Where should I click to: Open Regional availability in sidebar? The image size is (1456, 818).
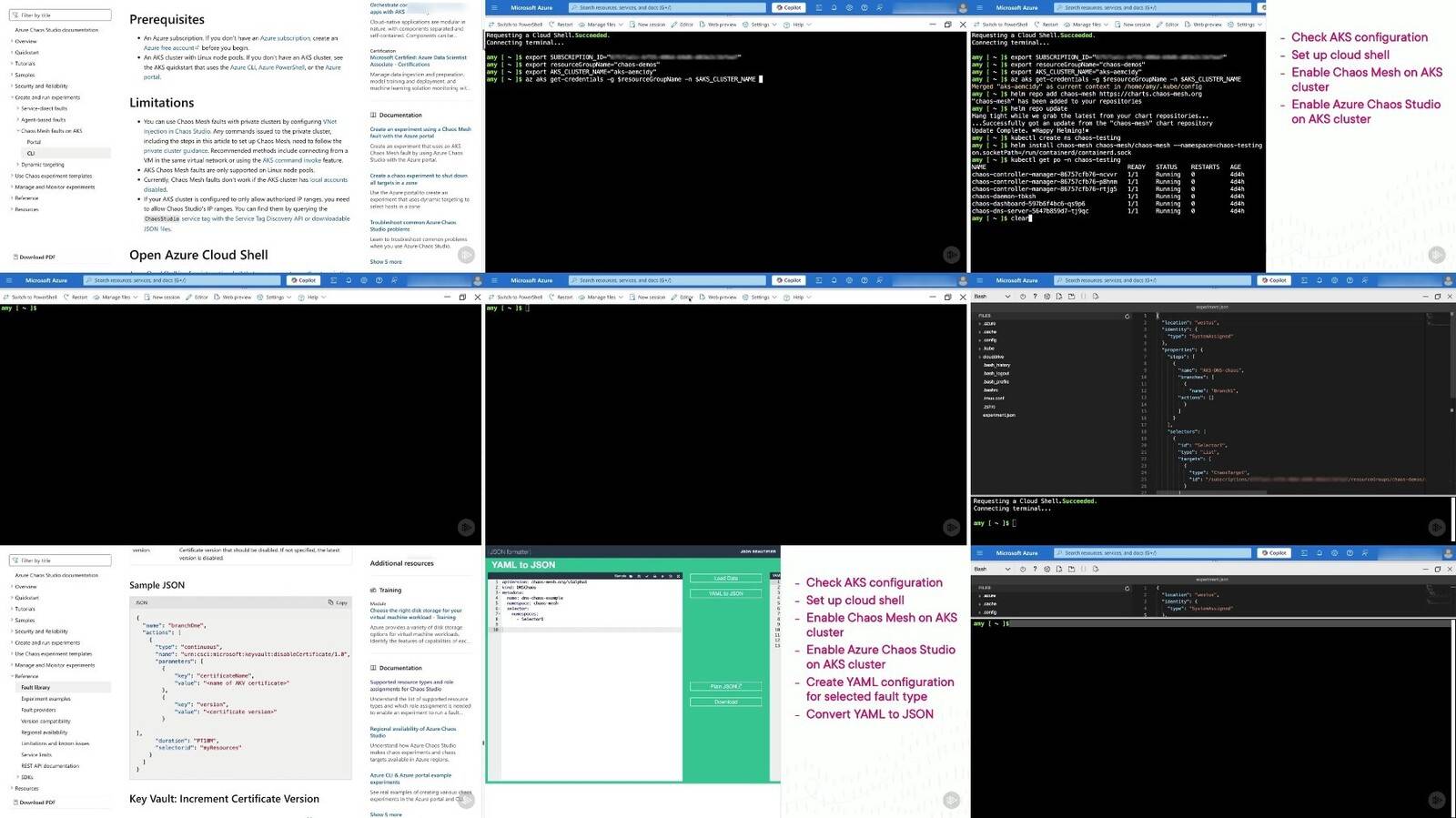(44, 732)
